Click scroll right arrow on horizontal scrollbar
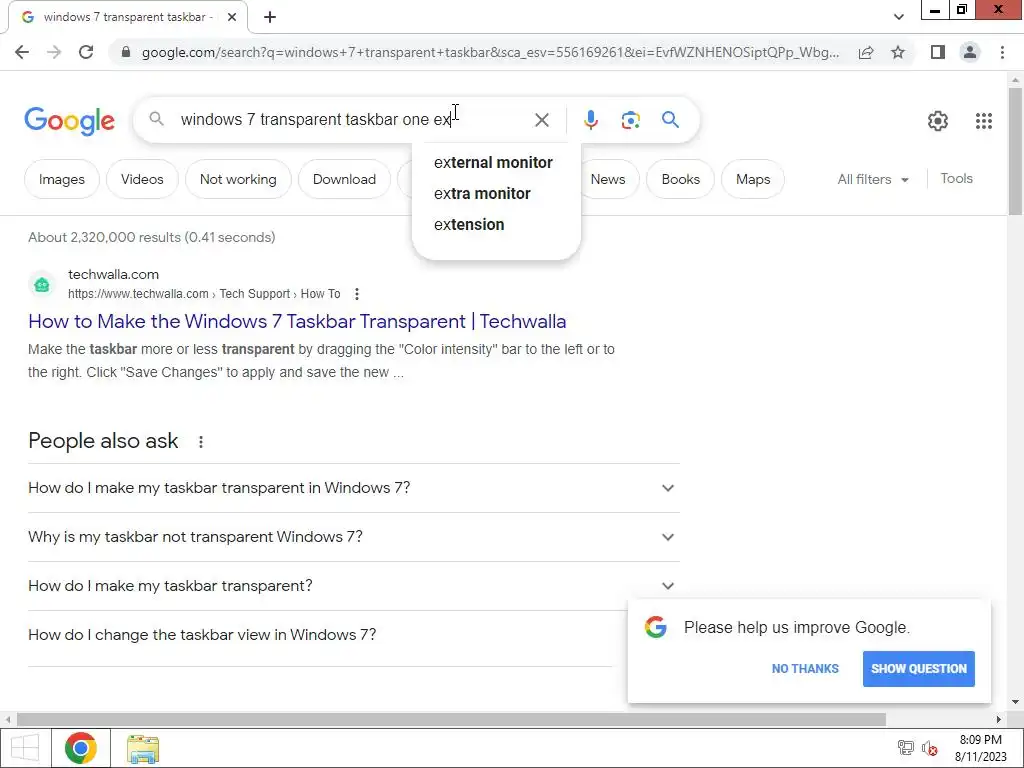This screenshot has height=768, width=1024. [x=999, y=719]
